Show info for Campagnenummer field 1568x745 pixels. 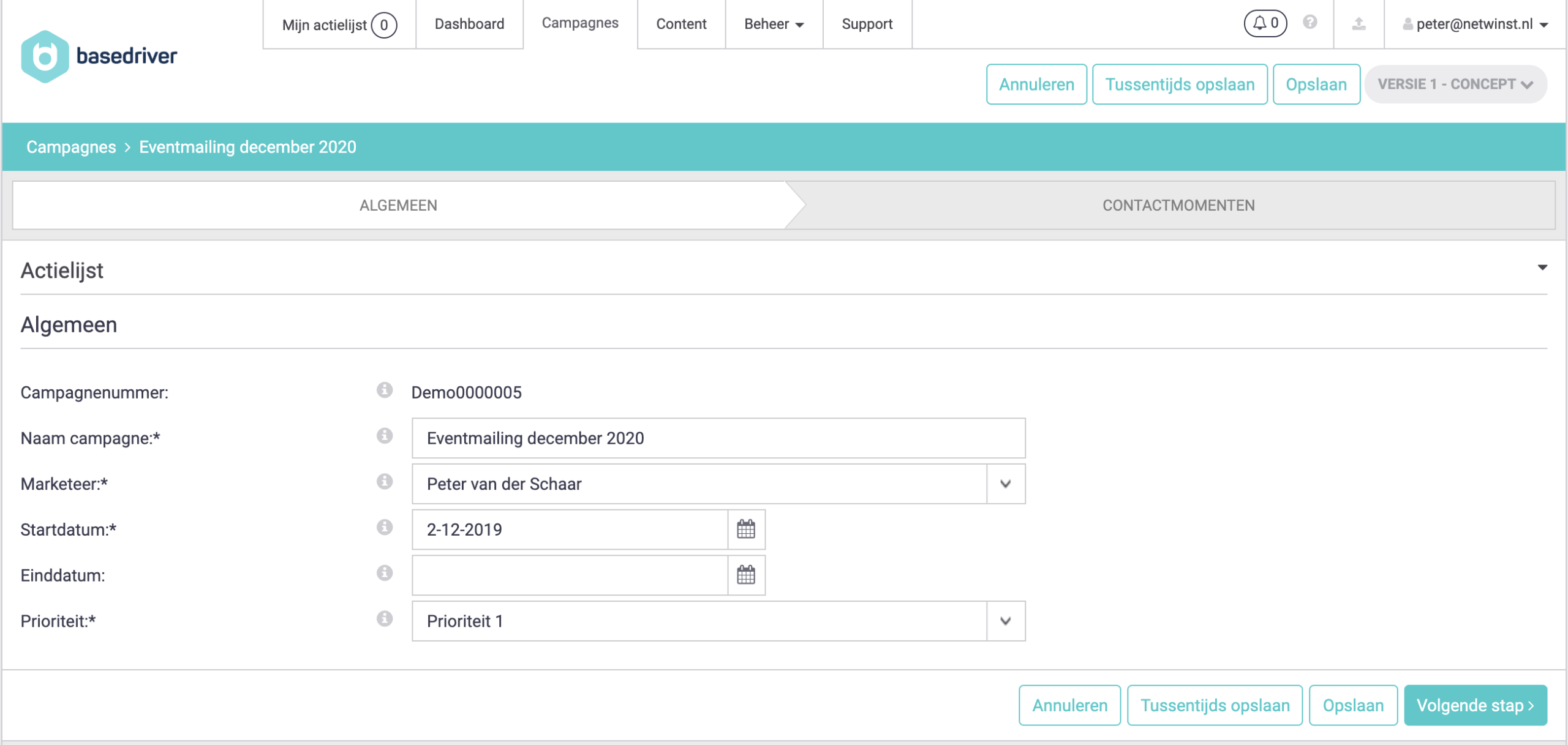click(385, 390)
